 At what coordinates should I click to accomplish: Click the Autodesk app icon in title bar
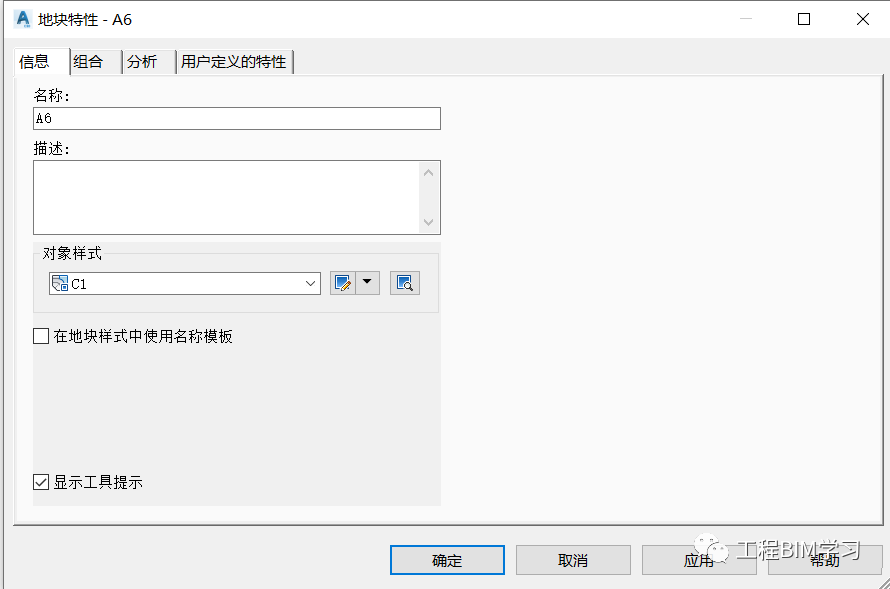click(x=23, y=19)
